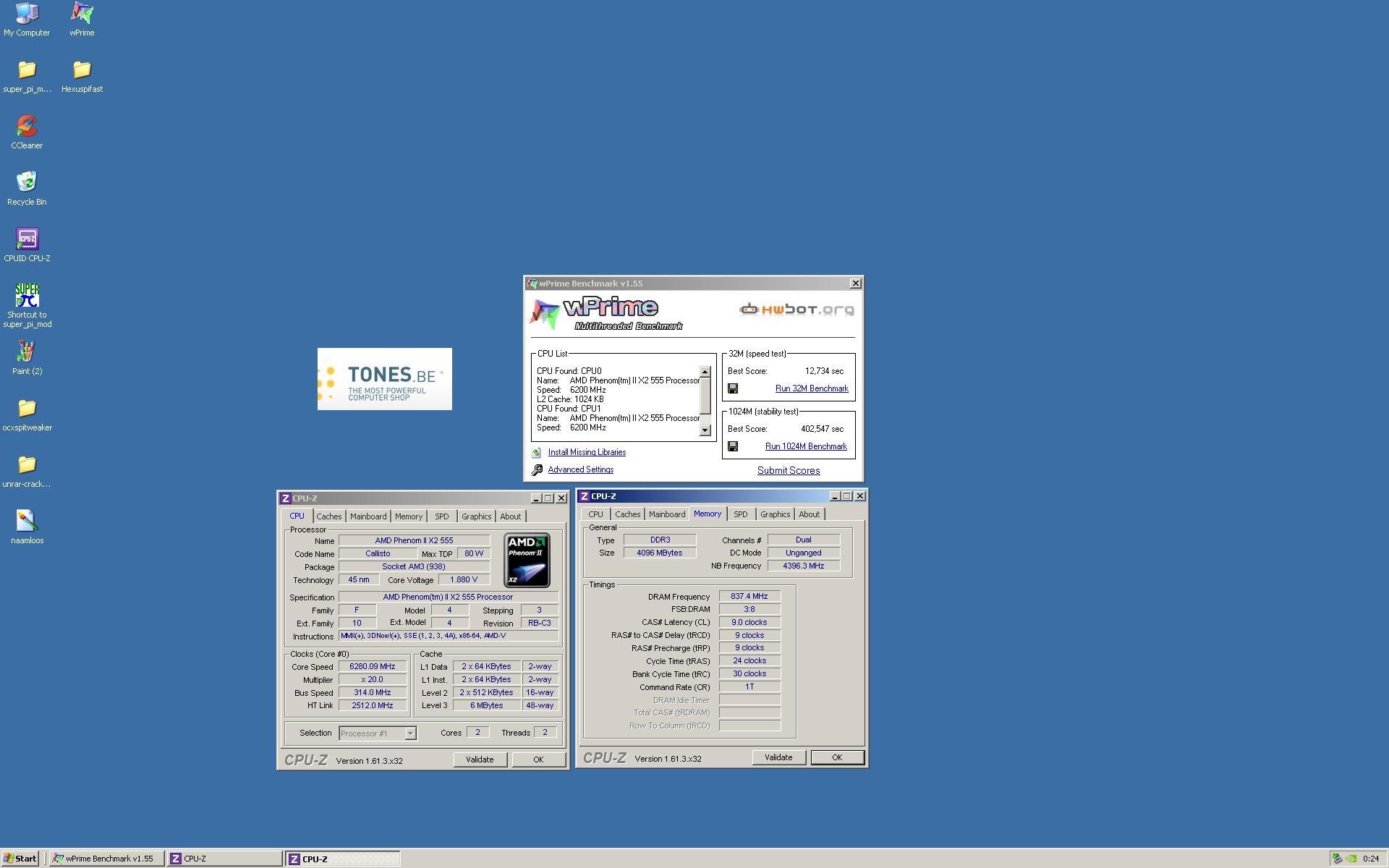The image size is (1389, 868).
Task: Click Validate in left CPU-Z window
Action: coord(480,759)
